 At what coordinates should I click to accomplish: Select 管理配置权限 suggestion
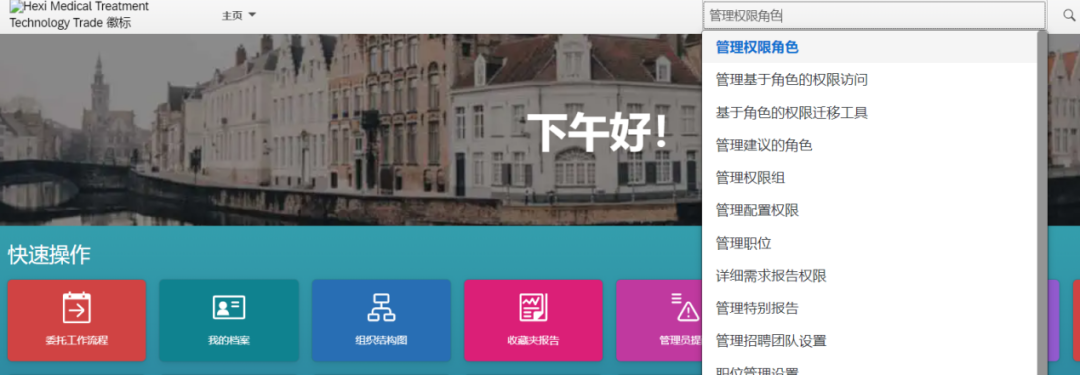[869, 210]
